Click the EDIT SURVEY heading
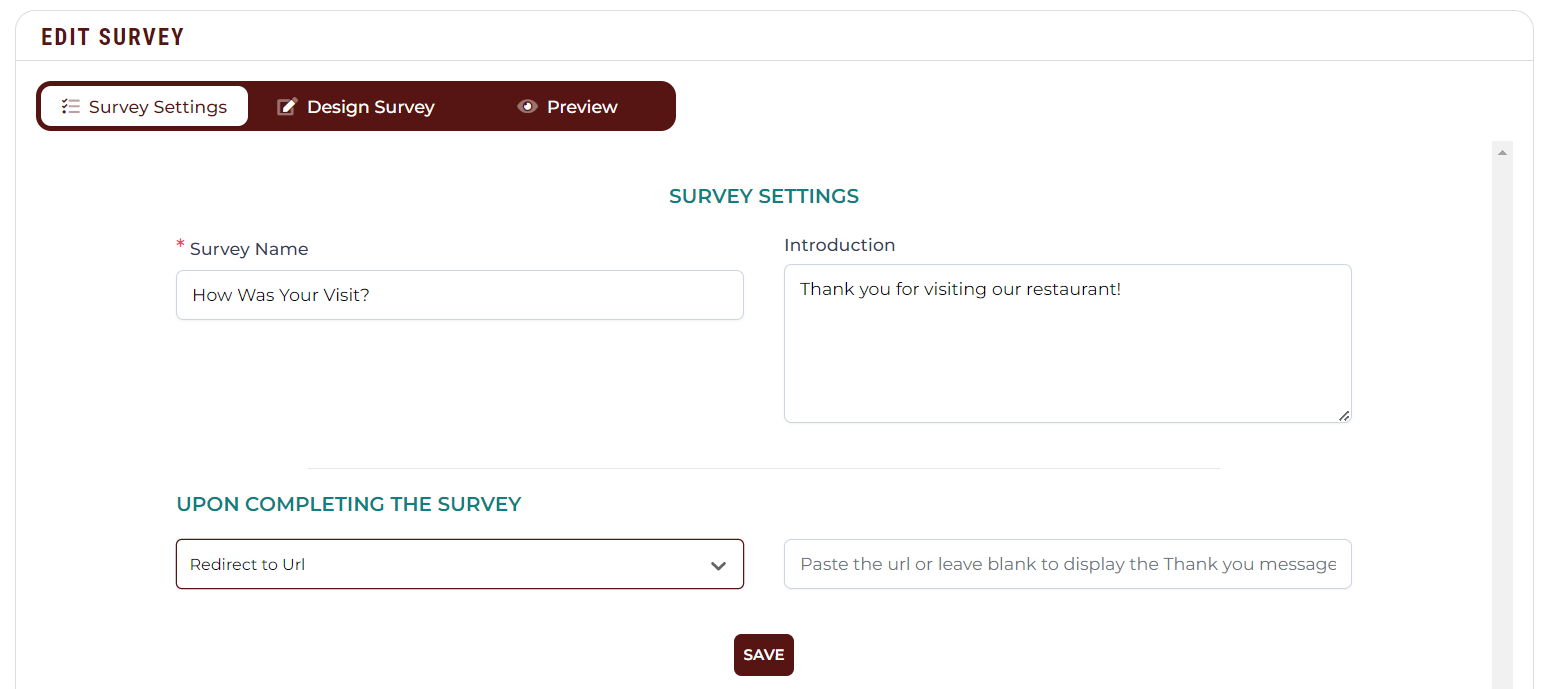The image size is (1552, 689). 113,37
